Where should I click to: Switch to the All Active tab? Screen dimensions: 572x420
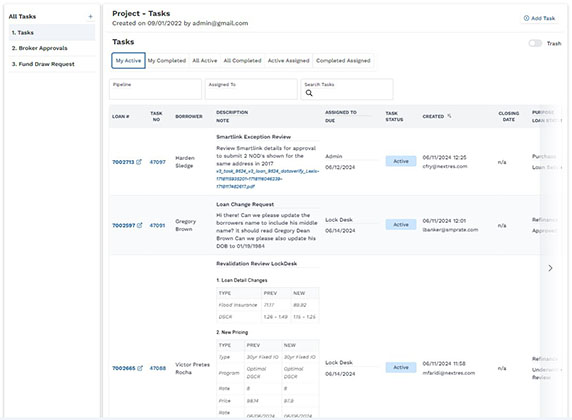205,61
